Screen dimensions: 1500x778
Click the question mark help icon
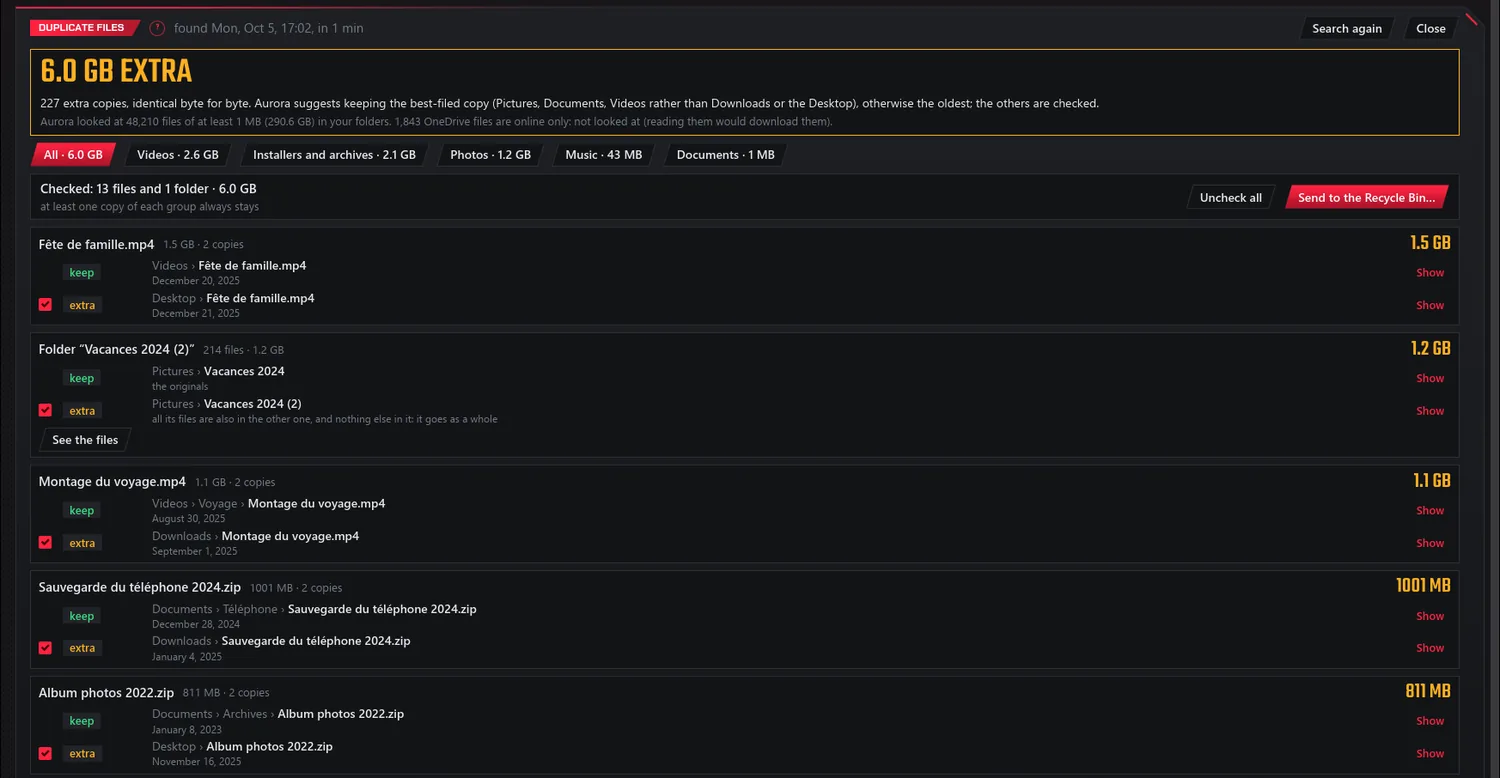click(157, 28)
